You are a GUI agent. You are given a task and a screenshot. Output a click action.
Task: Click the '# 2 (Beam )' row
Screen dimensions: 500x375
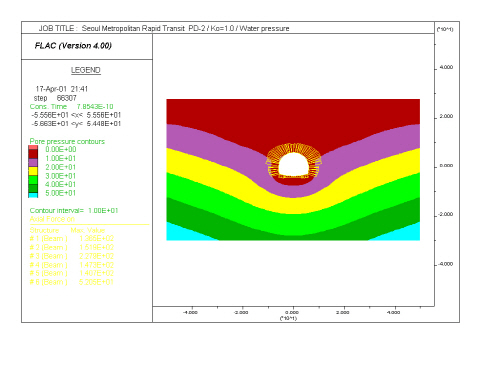pyautogui.click(x=72, y=247)
